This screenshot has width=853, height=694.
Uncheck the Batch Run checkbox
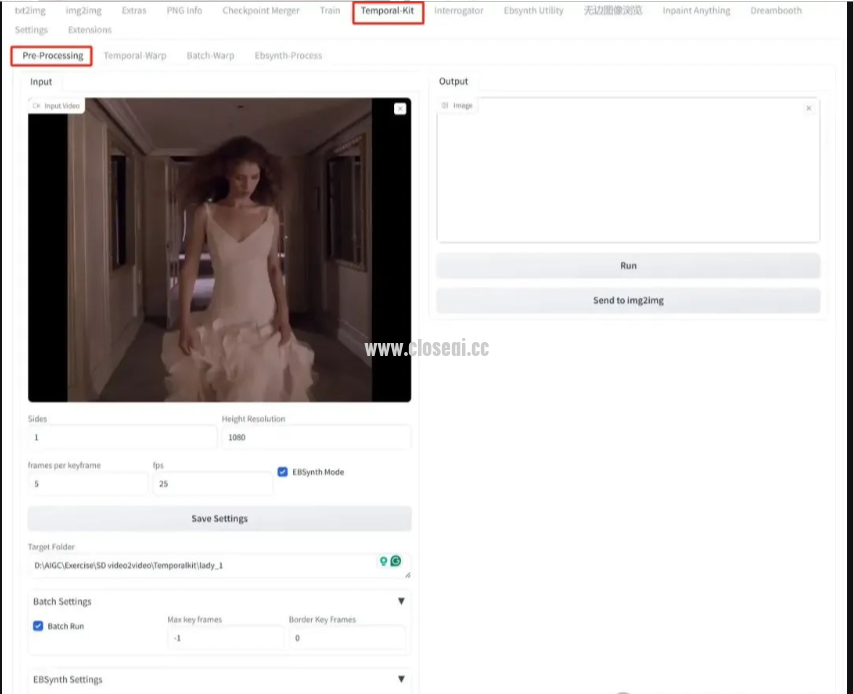point(38,626)
